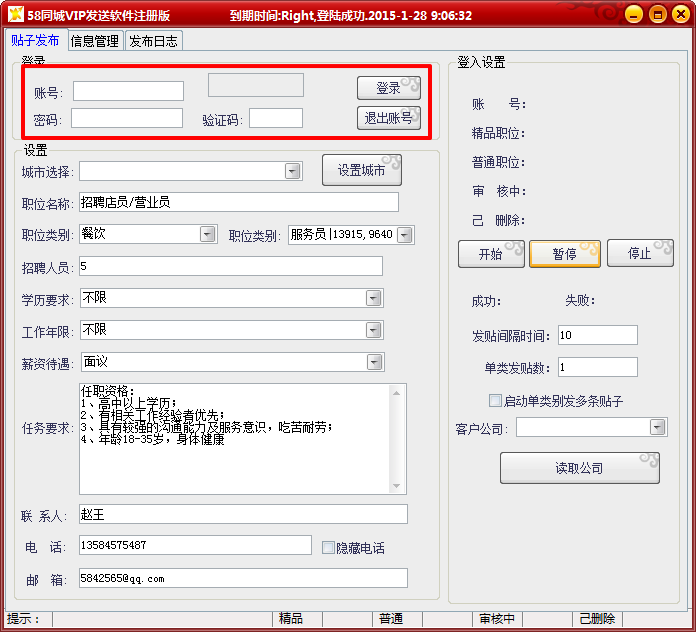Click the 退出账号 button
Screen dimensions: 696x632
point(389,118)
